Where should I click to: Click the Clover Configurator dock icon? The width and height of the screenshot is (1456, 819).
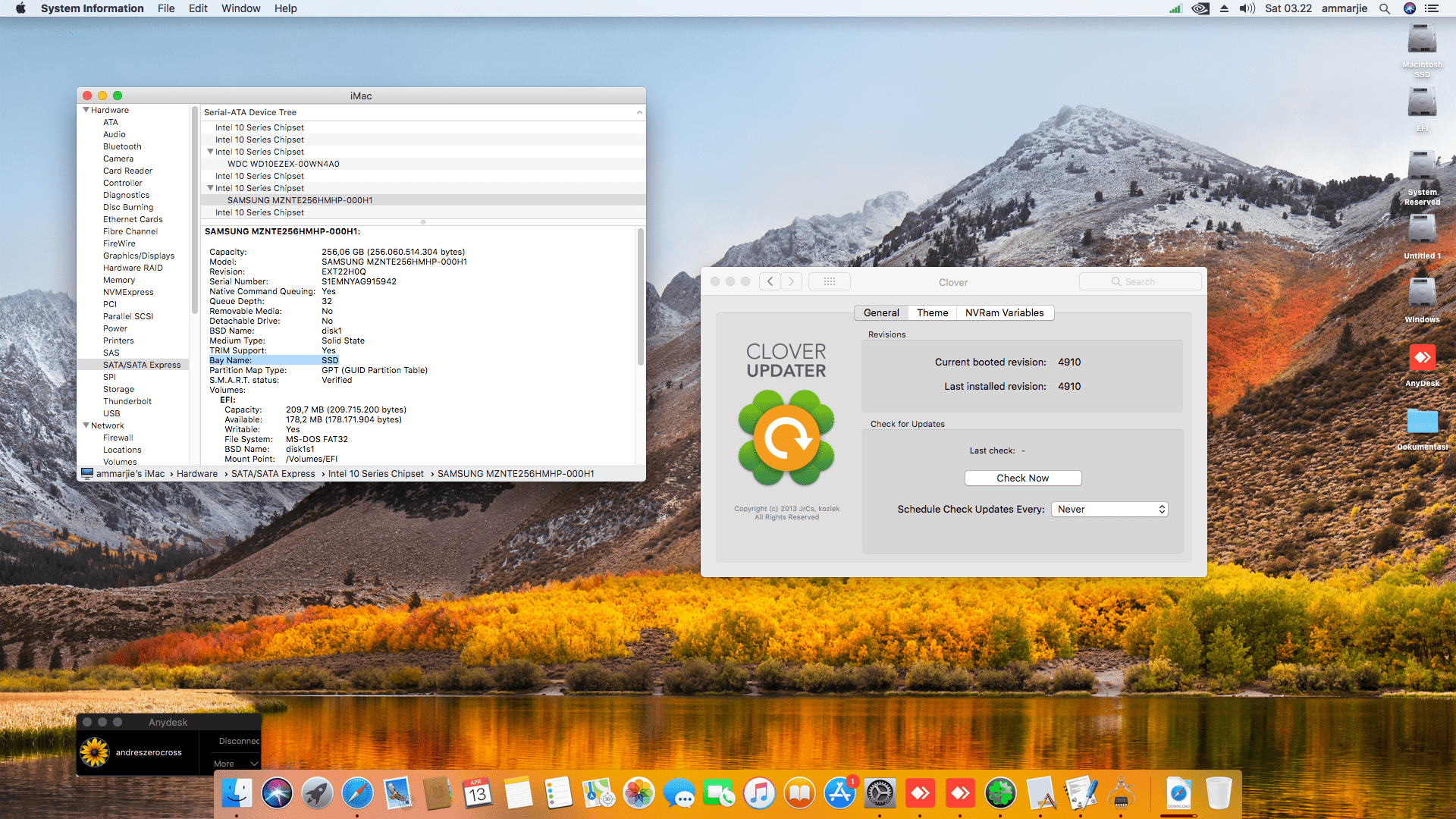coord(1000,794)
